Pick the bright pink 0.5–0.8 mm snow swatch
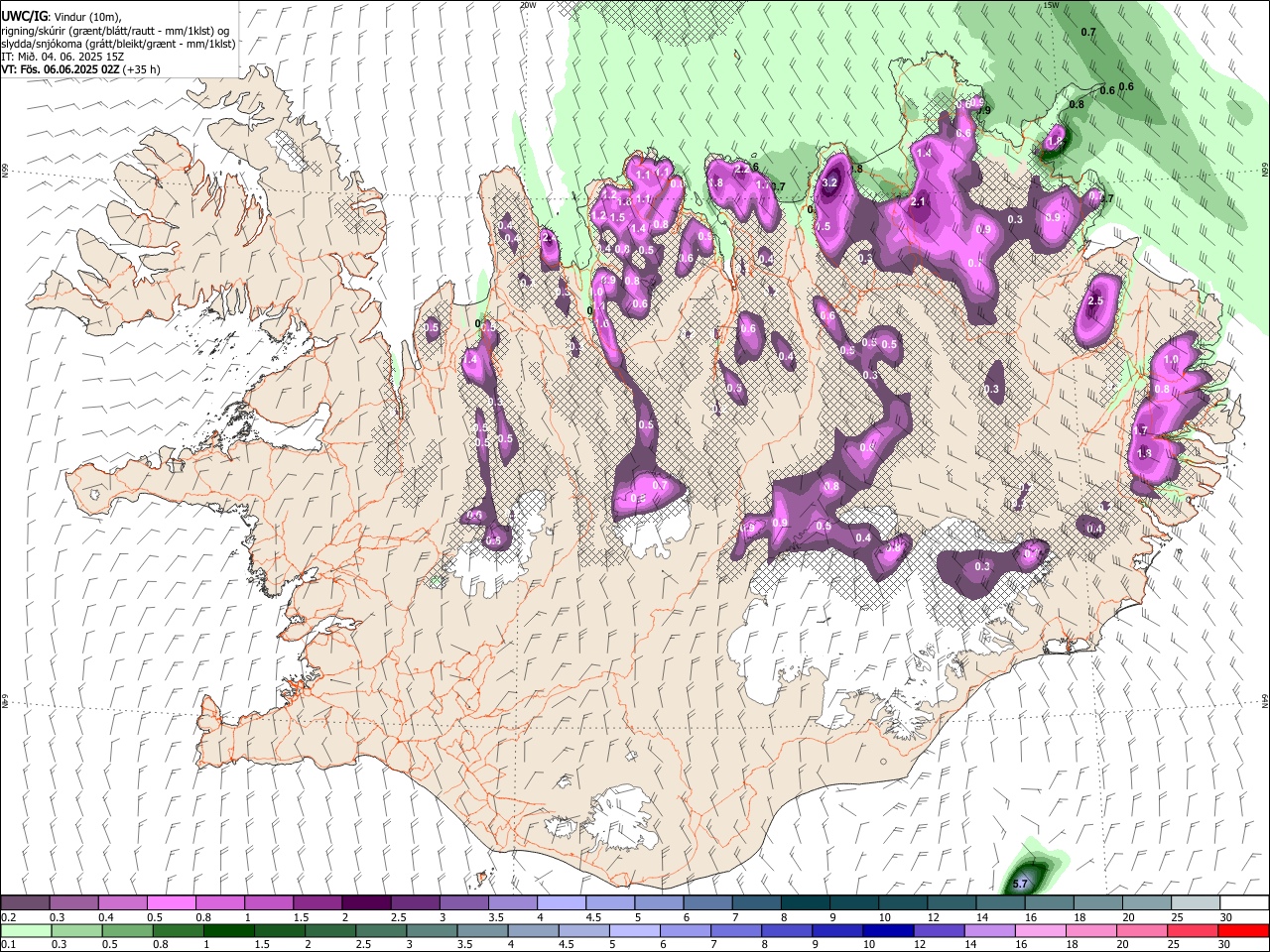The image size is (1270, 952). pos(172,903)
